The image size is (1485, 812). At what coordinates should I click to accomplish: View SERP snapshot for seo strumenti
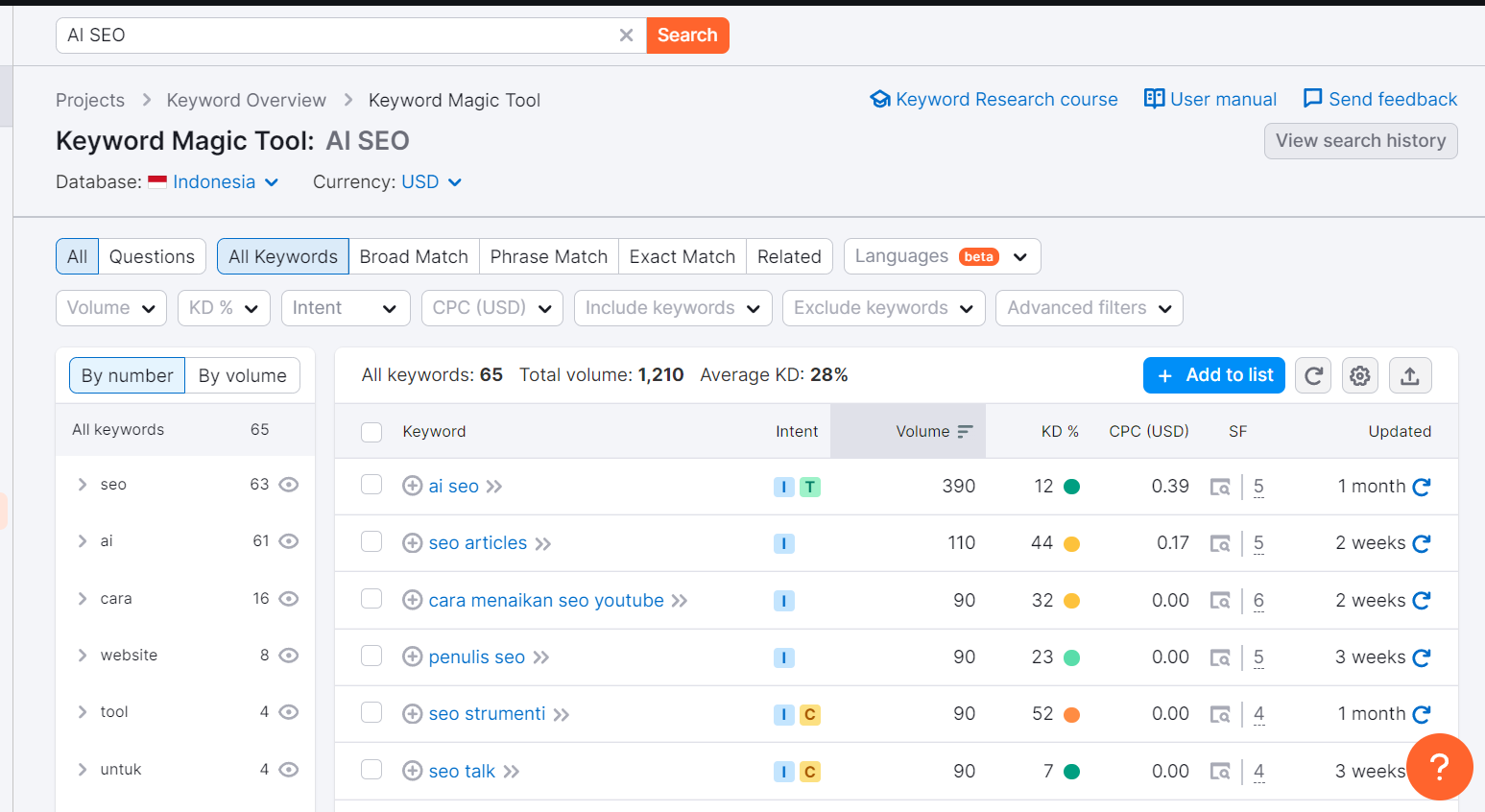1220,714
